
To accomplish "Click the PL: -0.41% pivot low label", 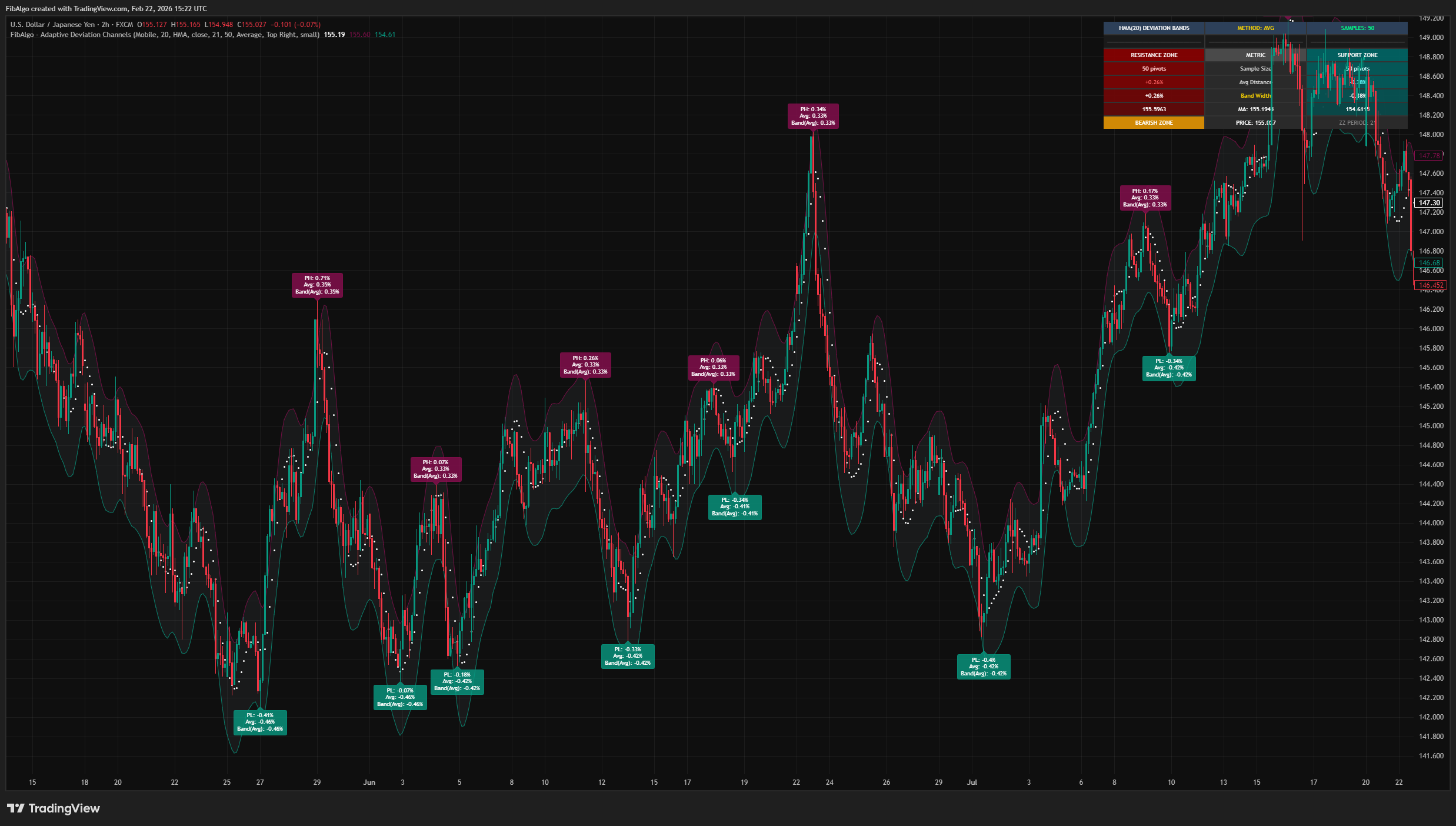I will tap(259, 721).
